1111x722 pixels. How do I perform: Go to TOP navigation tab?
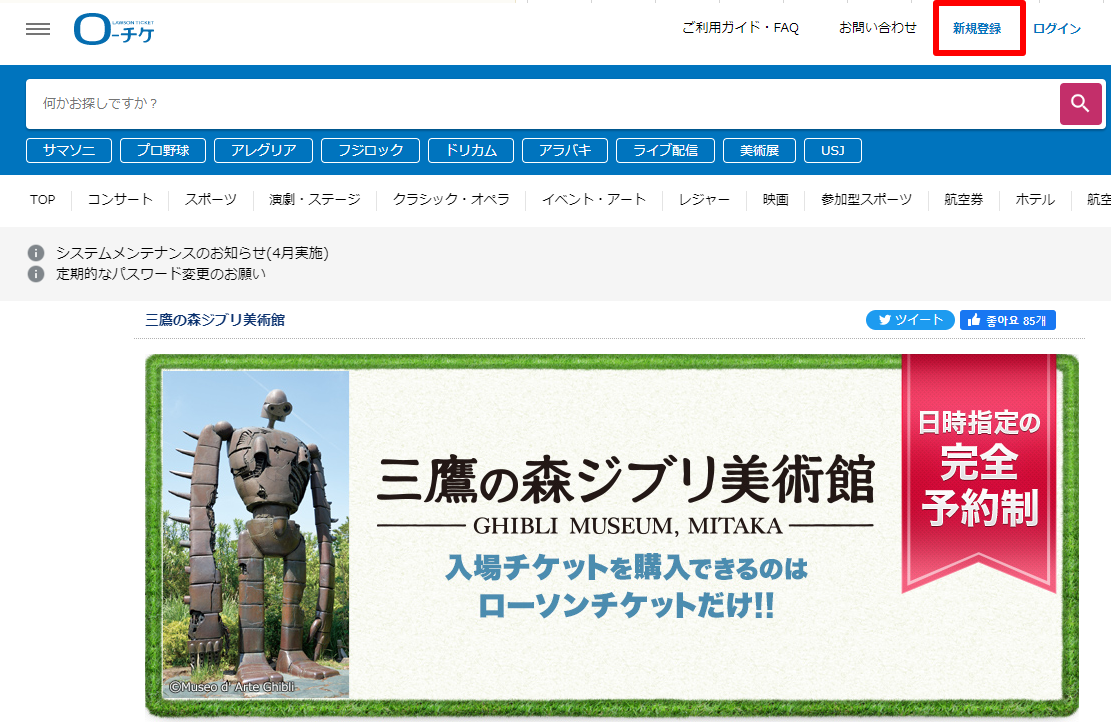[43, 200]
